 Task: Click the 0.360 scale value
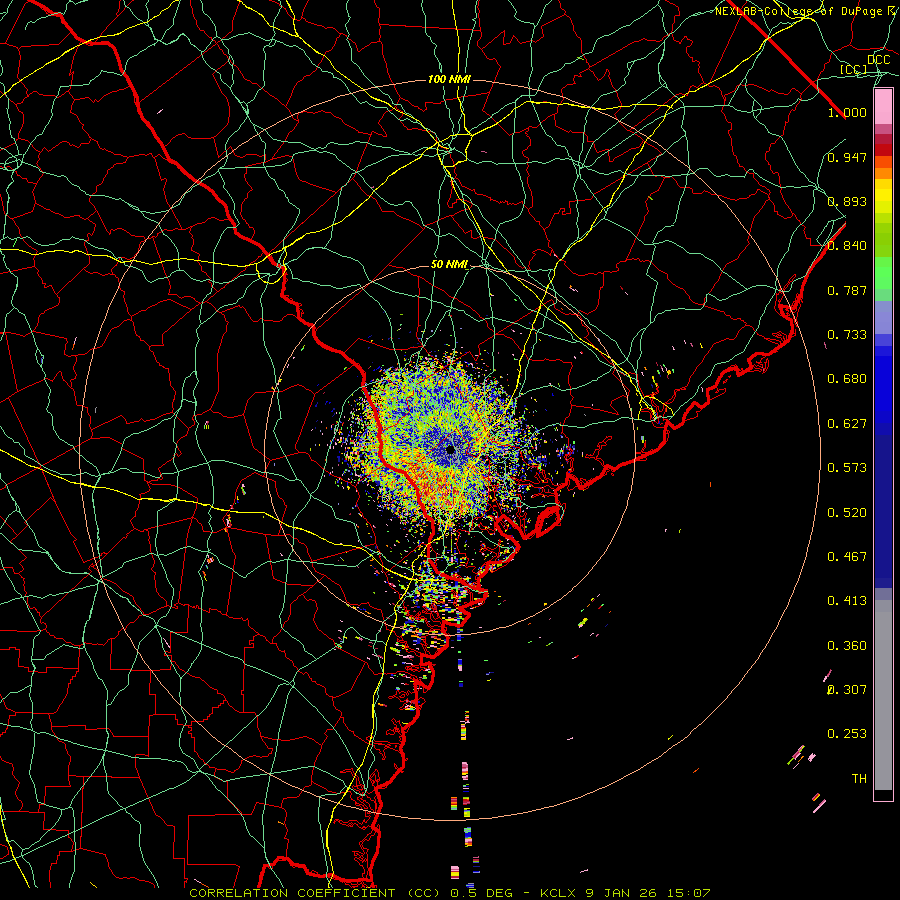847,646
